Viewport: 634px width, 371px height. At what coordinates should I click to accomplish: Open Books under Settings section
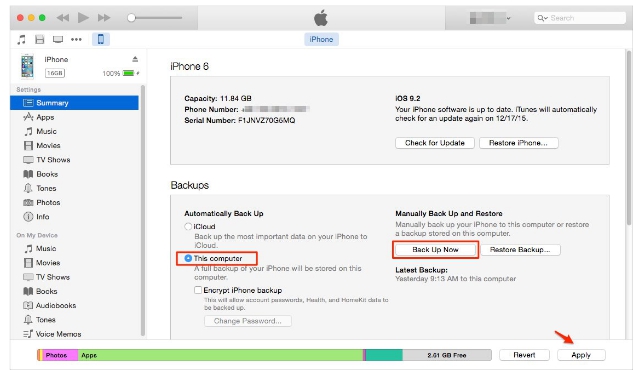coord(74,174)
